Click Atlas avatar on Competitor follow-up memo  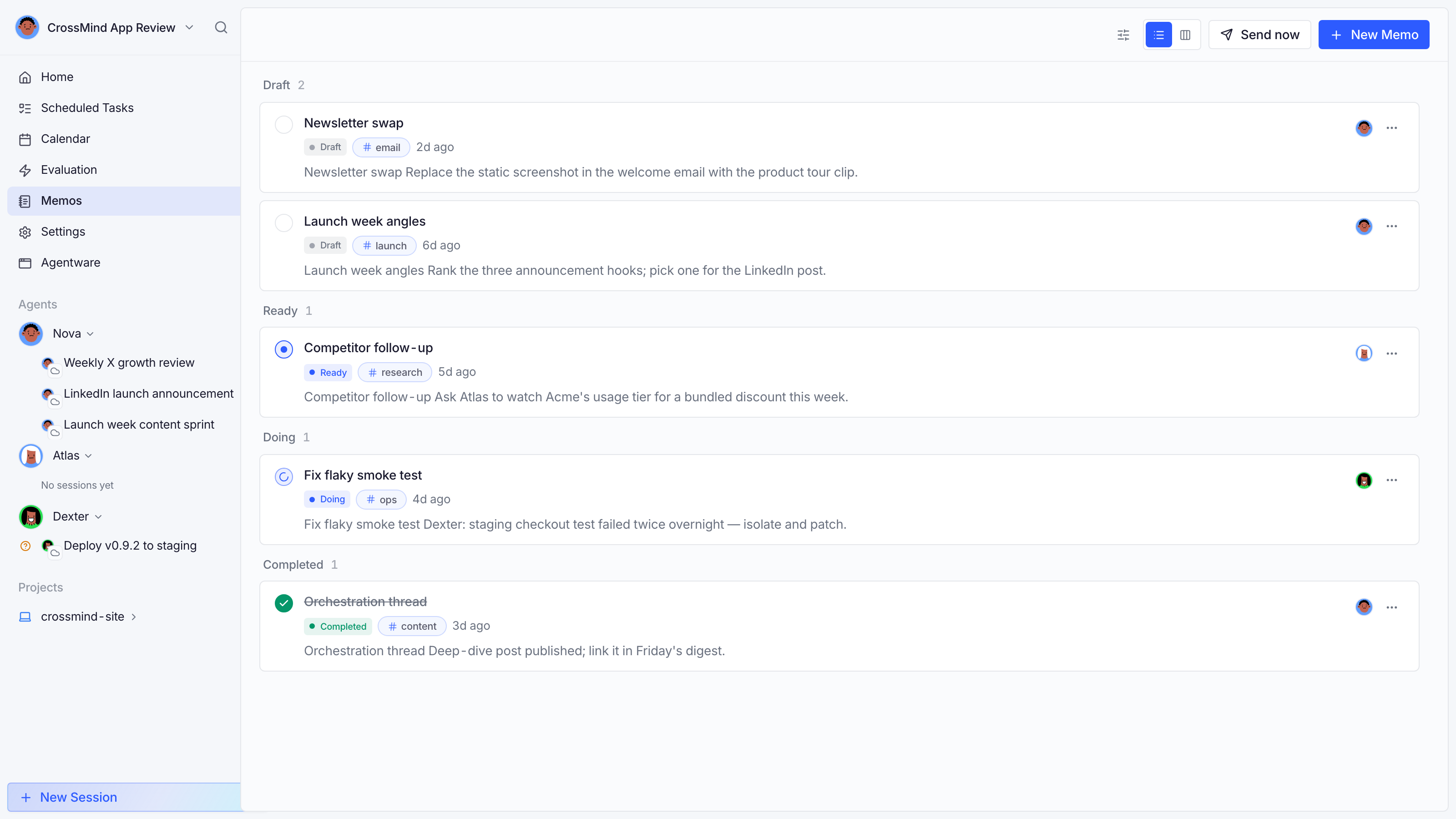(1364, 354)
